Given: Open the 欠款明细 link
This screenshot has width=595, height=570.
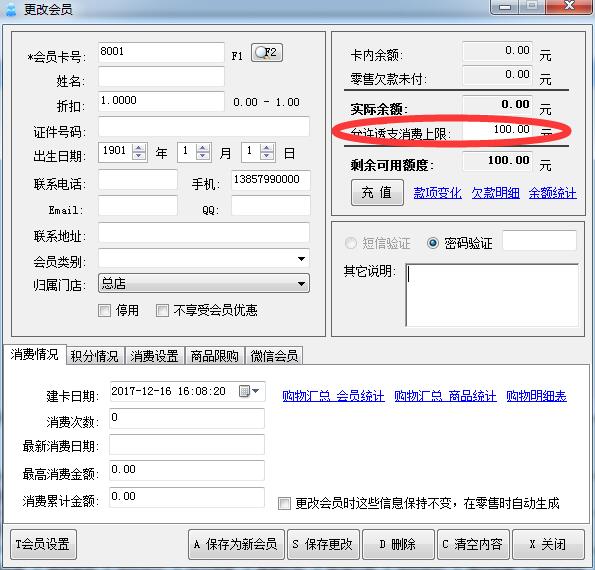Looking at the screenshot, I should [495, 193].
